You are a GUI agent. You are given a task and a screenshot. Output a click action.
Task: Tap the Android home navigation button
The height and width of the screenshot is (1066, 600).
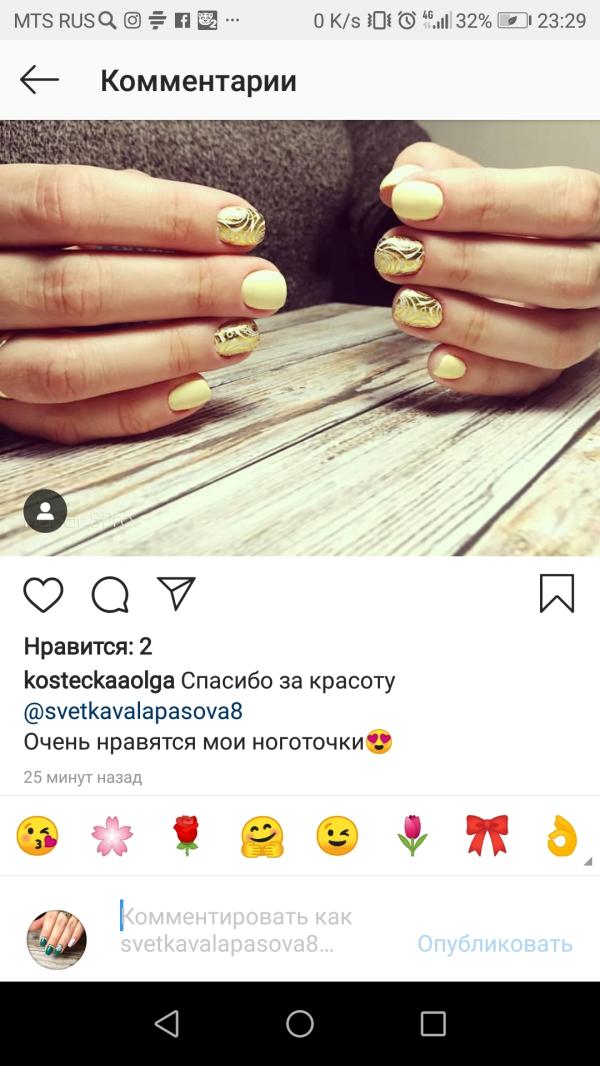point(300,1023)
